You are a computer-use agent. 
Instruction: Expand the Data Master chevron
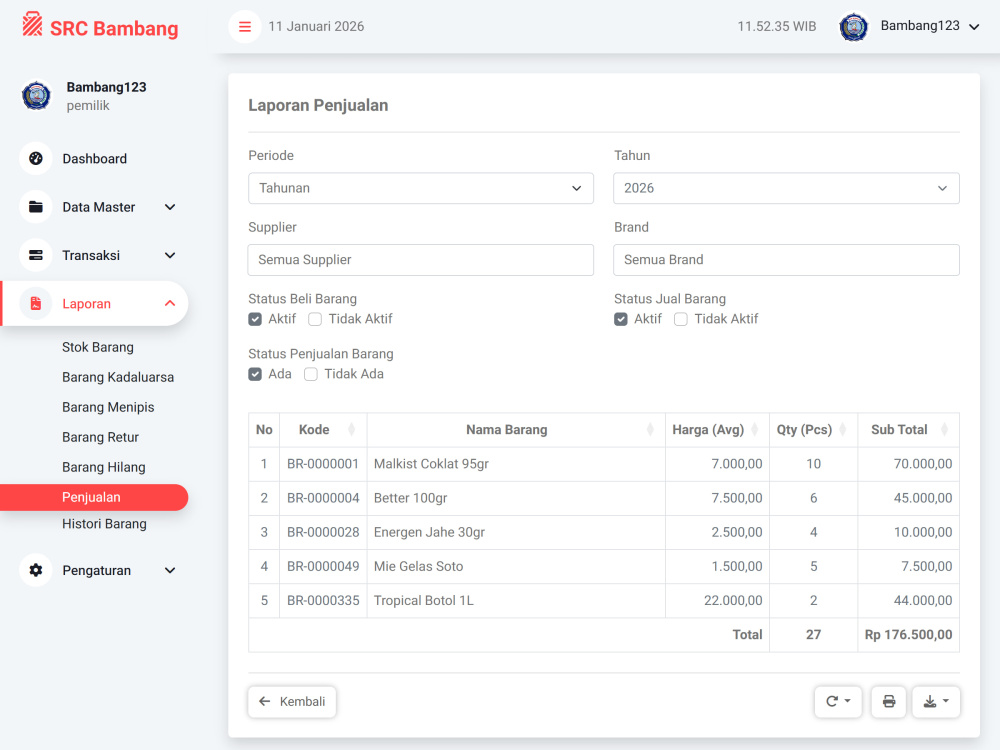click(170, 207)
